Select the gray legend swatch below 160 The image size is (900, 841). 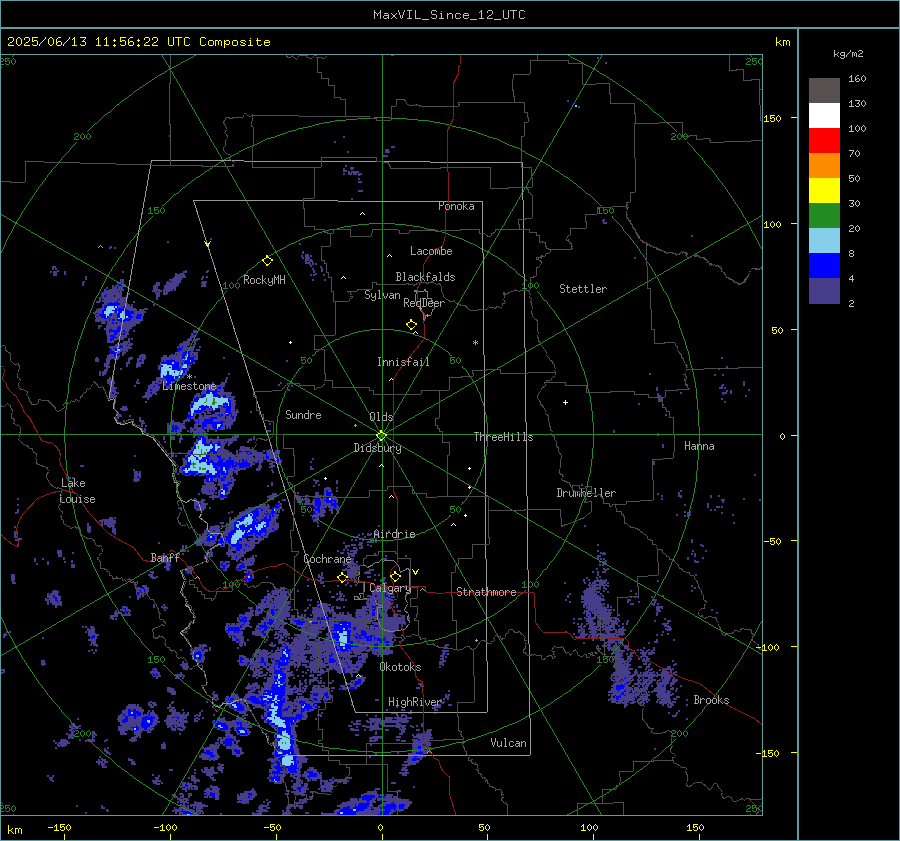[x=824, y=90]
